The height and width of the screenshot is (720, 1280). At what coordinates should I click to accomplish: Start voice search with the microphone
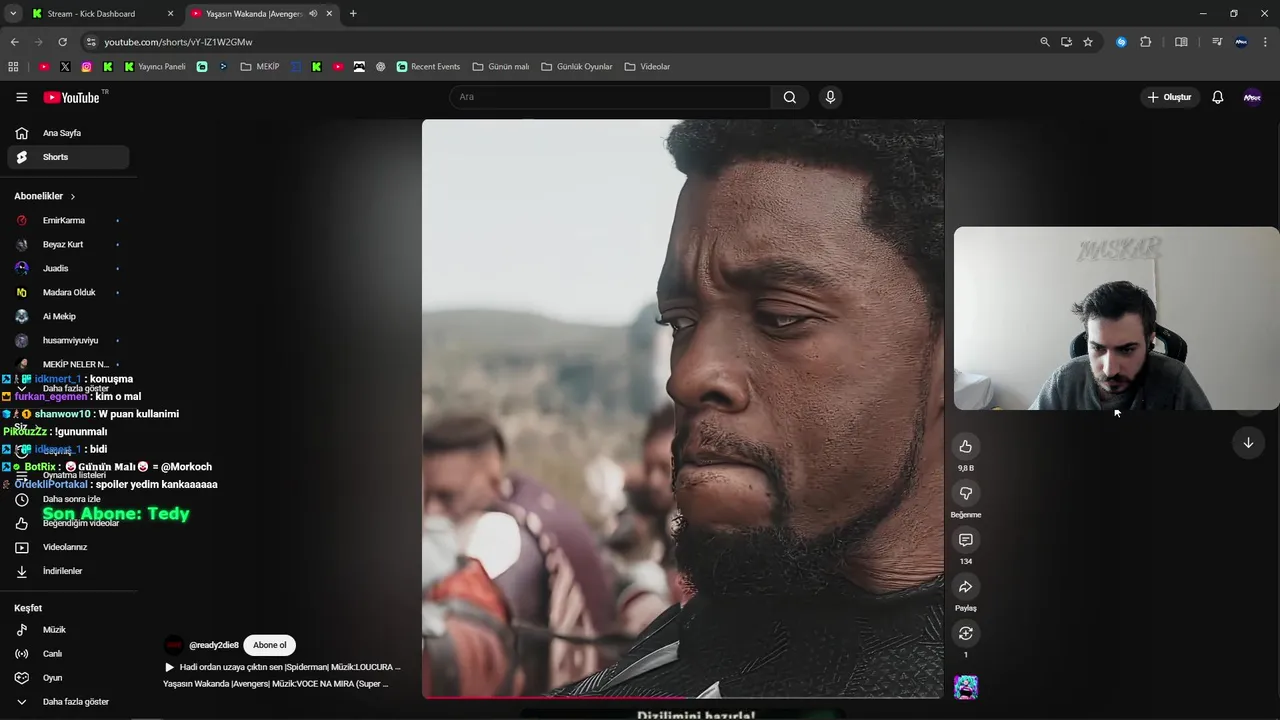coord(830,97)
